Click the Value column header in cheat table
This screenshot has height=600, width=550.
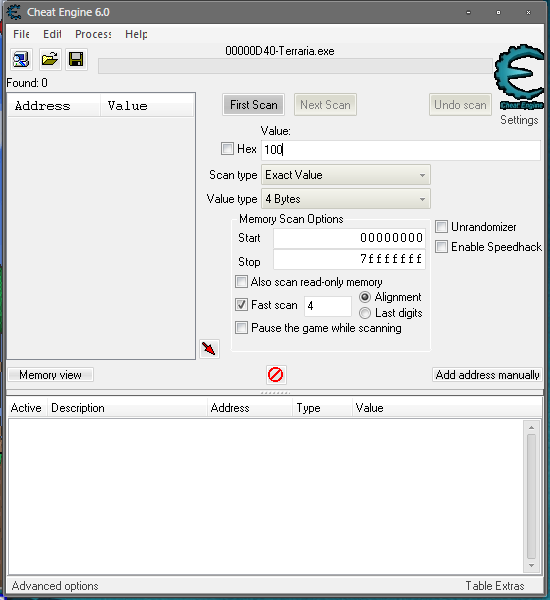[x=447, y=408]
